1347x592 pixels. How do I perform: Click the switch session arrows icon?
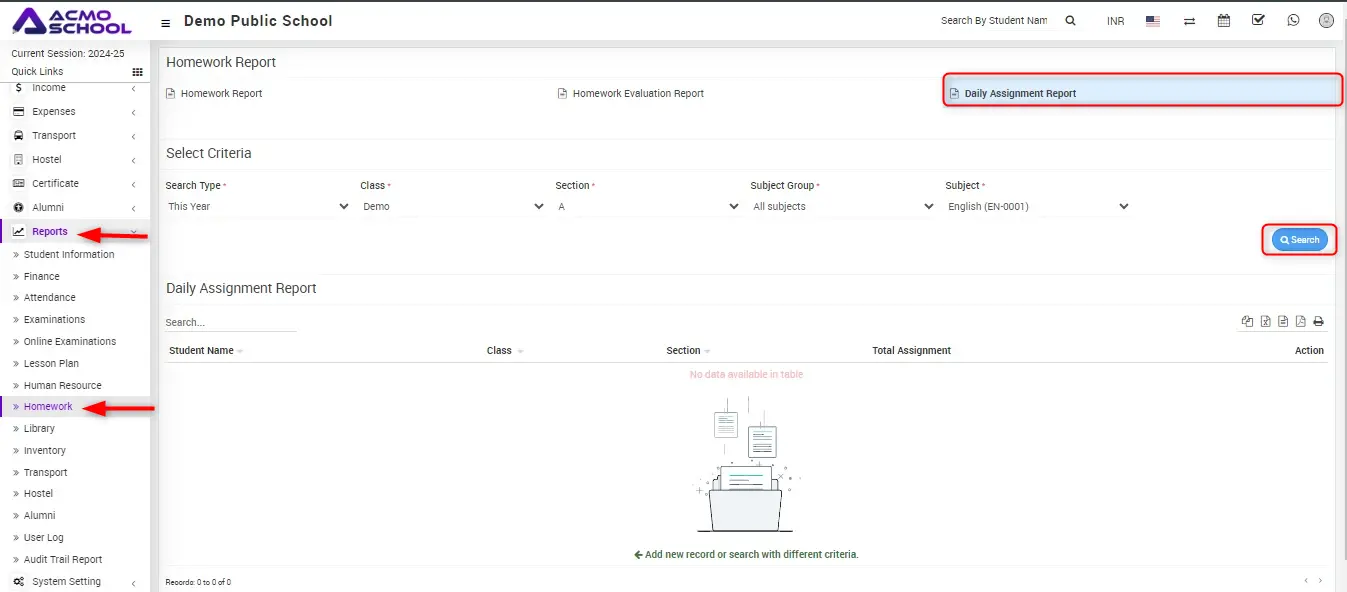1189,21
